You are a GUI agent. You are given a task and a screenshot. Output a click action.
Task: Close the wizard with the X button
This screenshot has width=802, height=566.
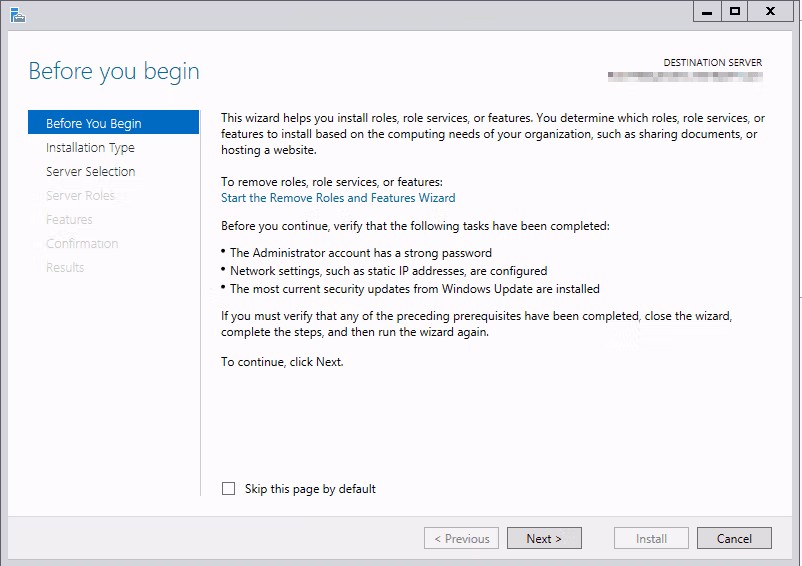coord(771,11)
